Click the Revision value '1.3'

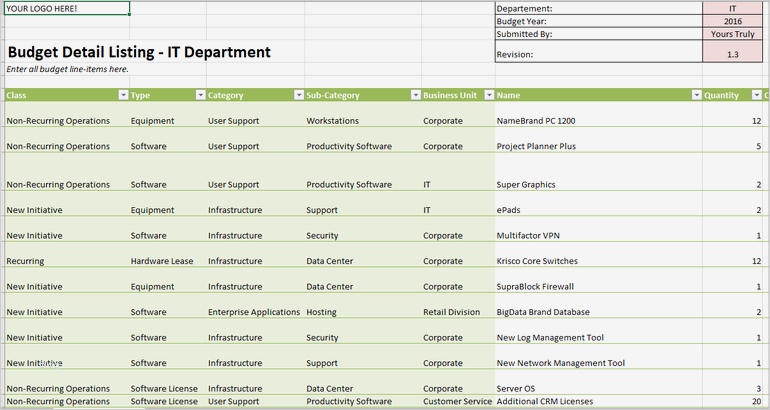tap(732, 52)
